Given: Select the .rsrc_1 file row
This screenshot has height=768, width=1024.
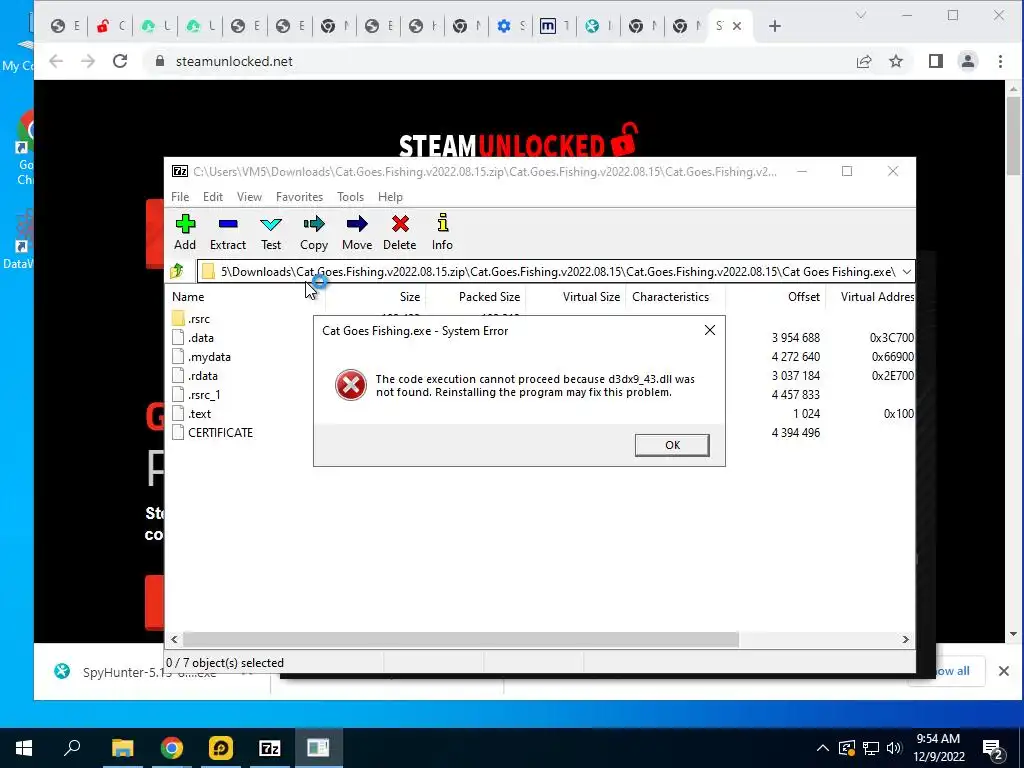Looking at the screenshot, I should [204, 394].
